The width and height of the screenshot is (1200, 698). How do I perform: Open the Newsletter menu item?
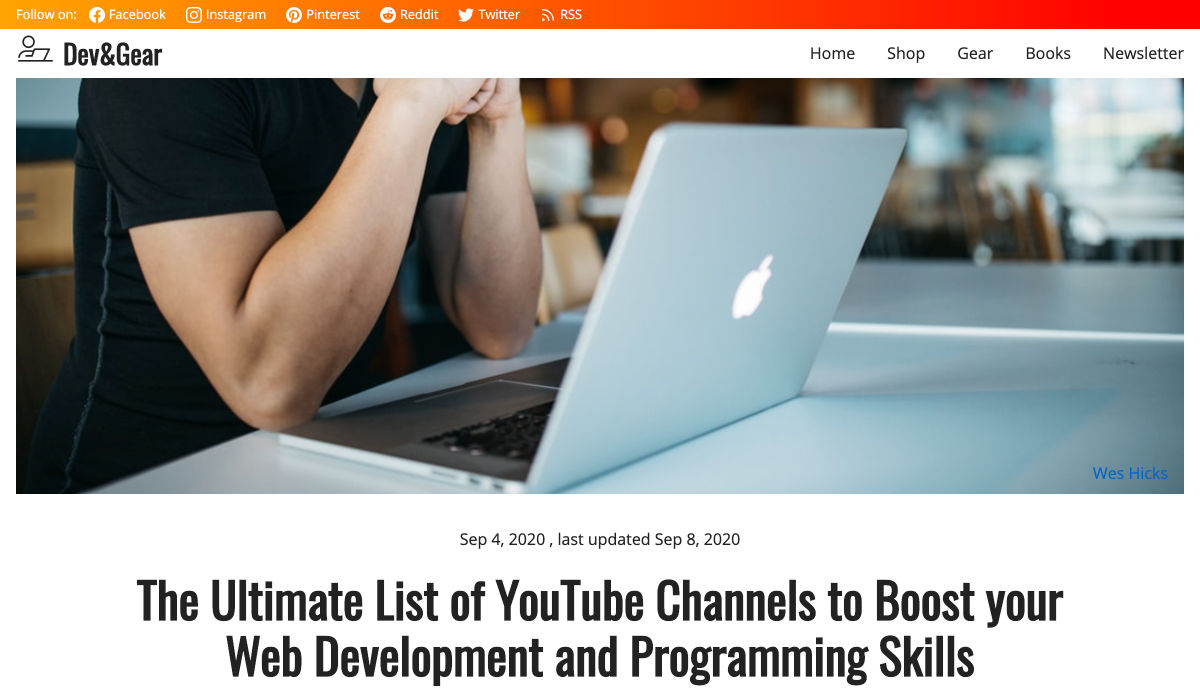[1143, 54]
